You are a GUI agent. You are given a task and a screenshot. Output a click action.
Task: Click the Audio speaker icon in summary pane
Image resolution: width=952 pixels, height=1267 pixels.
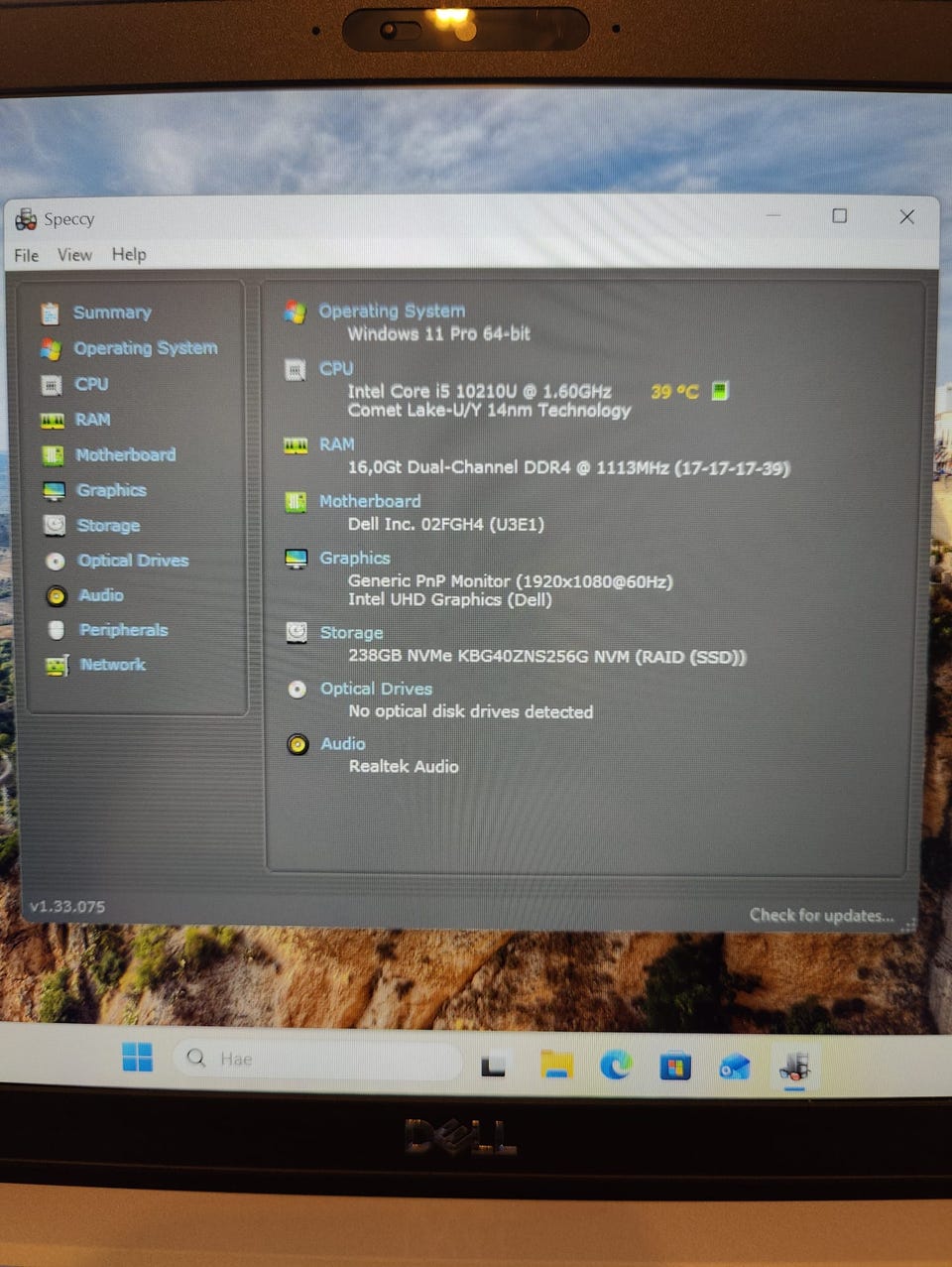[x=297, y=744]
